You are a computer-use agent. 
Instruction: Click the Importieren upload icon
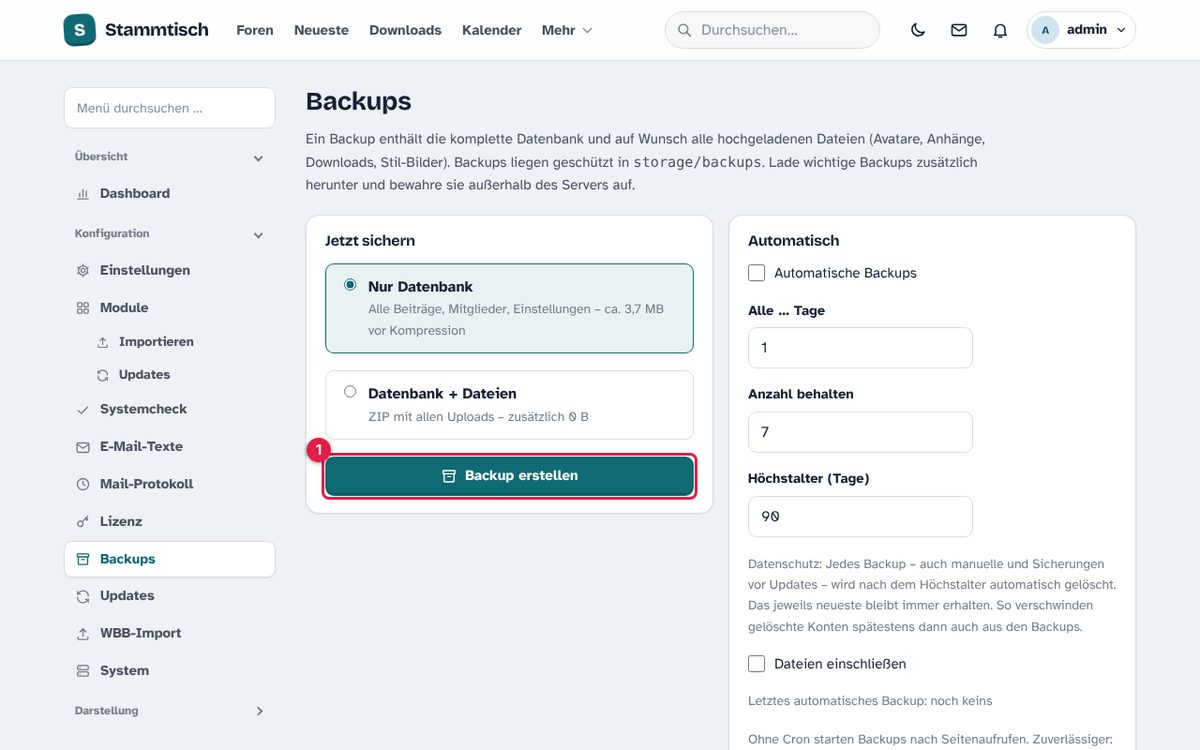pos(102,342)
